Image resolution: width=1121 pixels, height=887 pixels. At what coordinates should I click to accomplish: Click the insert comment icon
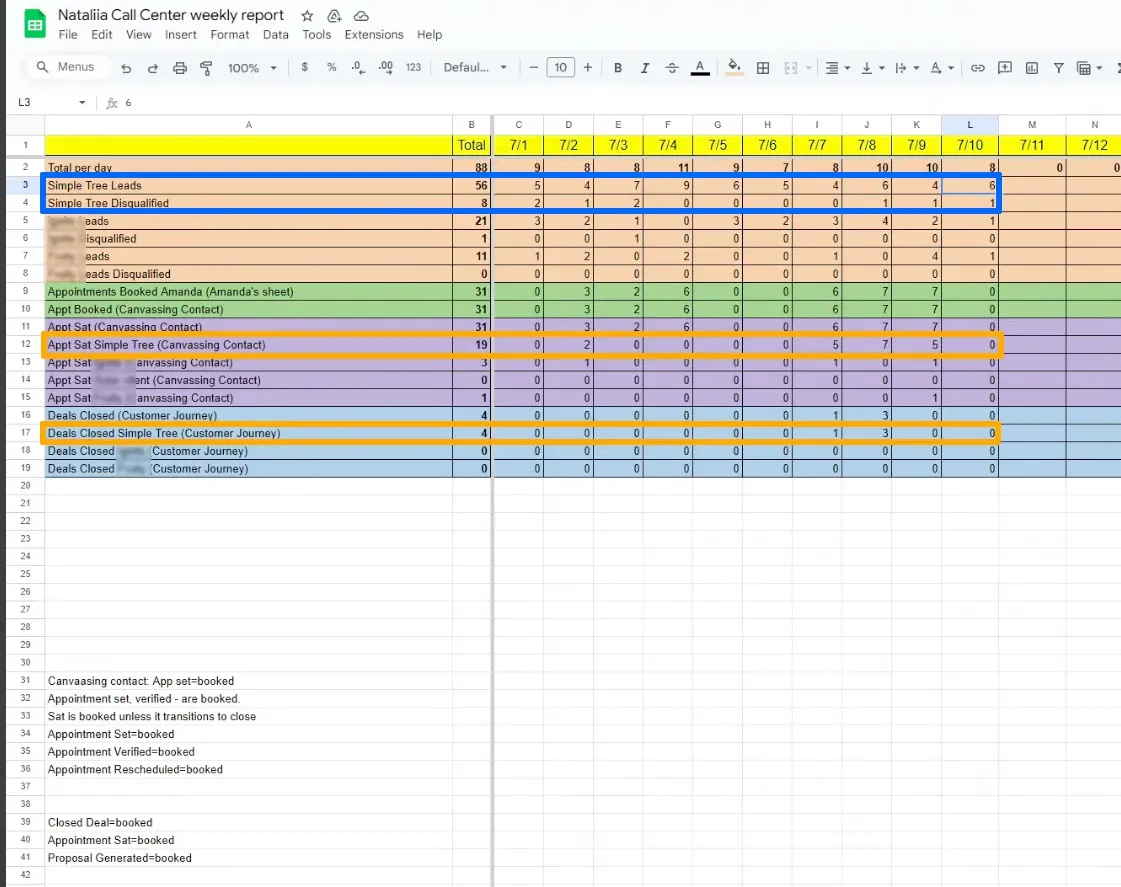[x=1005, y=68]
